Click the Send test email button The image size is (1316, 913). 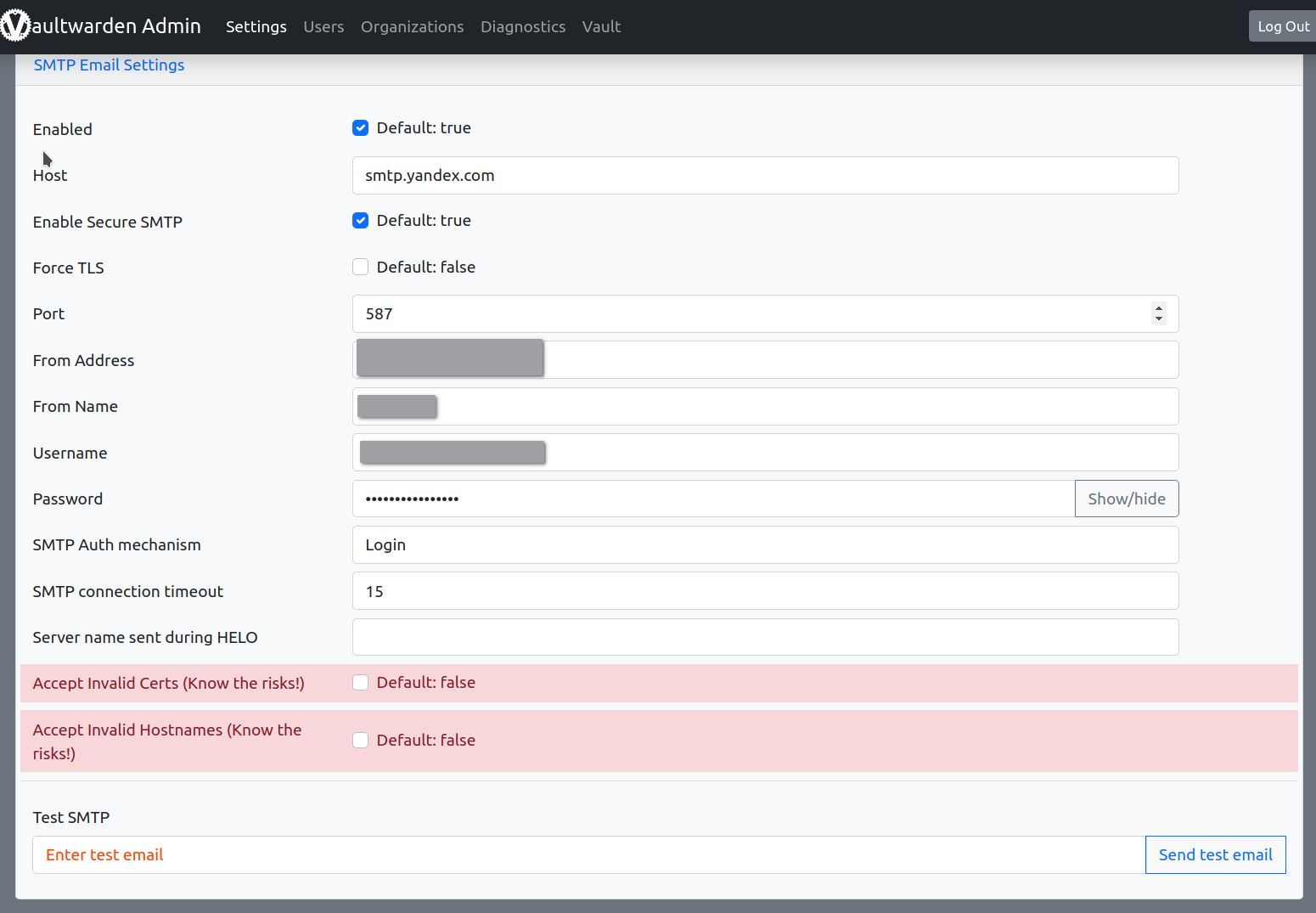pyautogui.click(x=1215, y=855)
